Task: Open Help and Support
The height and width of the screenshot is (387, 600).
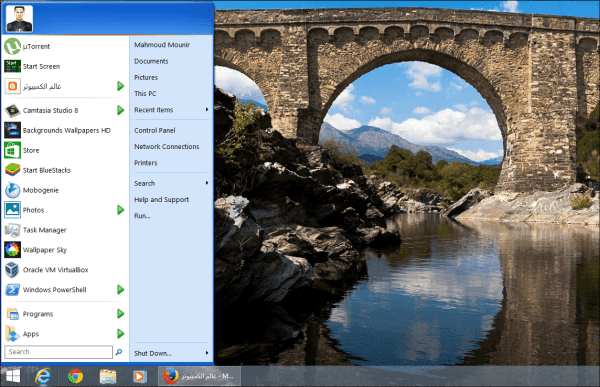Action: tap(161, 199)
